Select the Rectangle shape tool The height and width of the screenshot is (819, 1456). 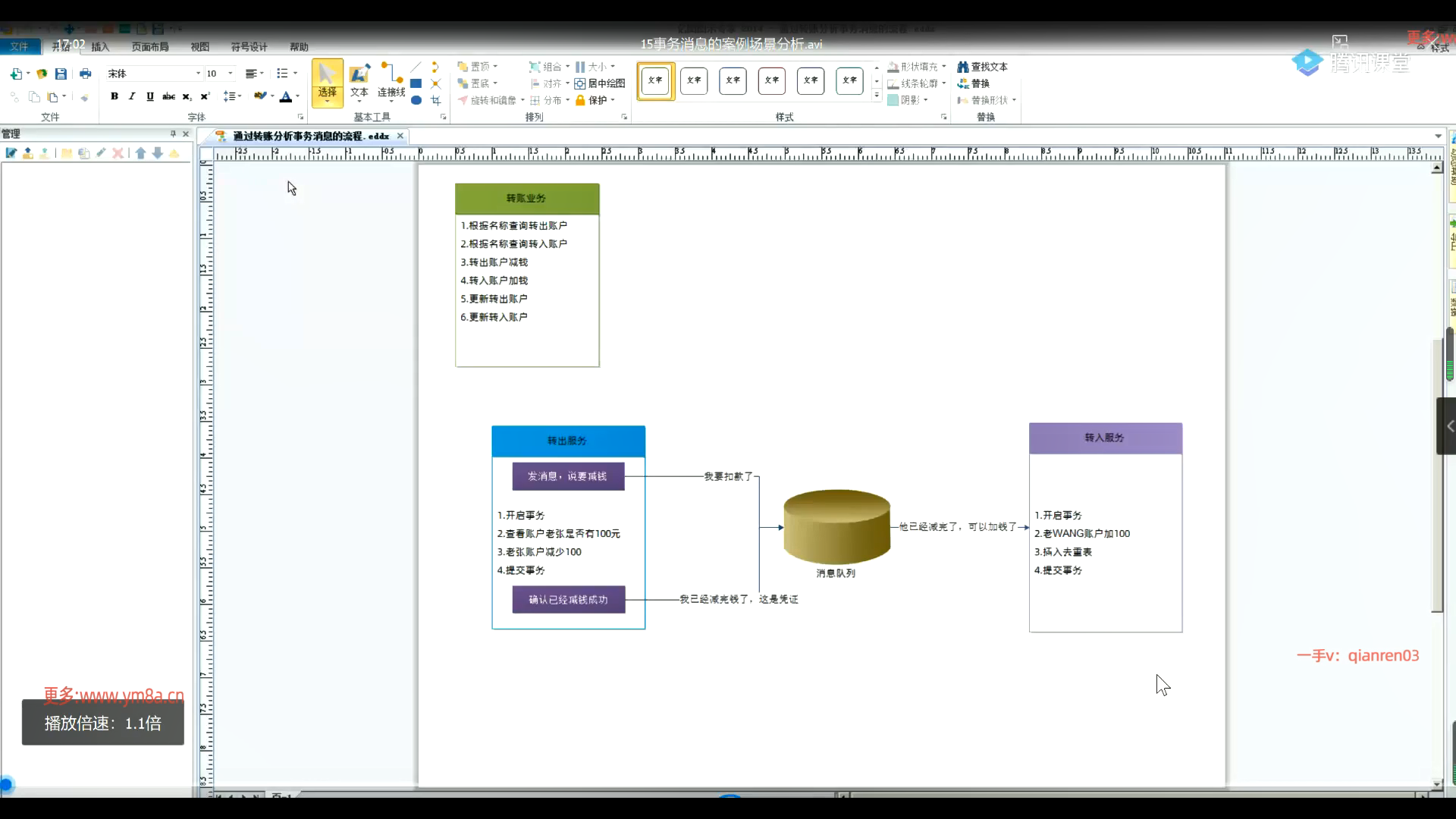416,83
